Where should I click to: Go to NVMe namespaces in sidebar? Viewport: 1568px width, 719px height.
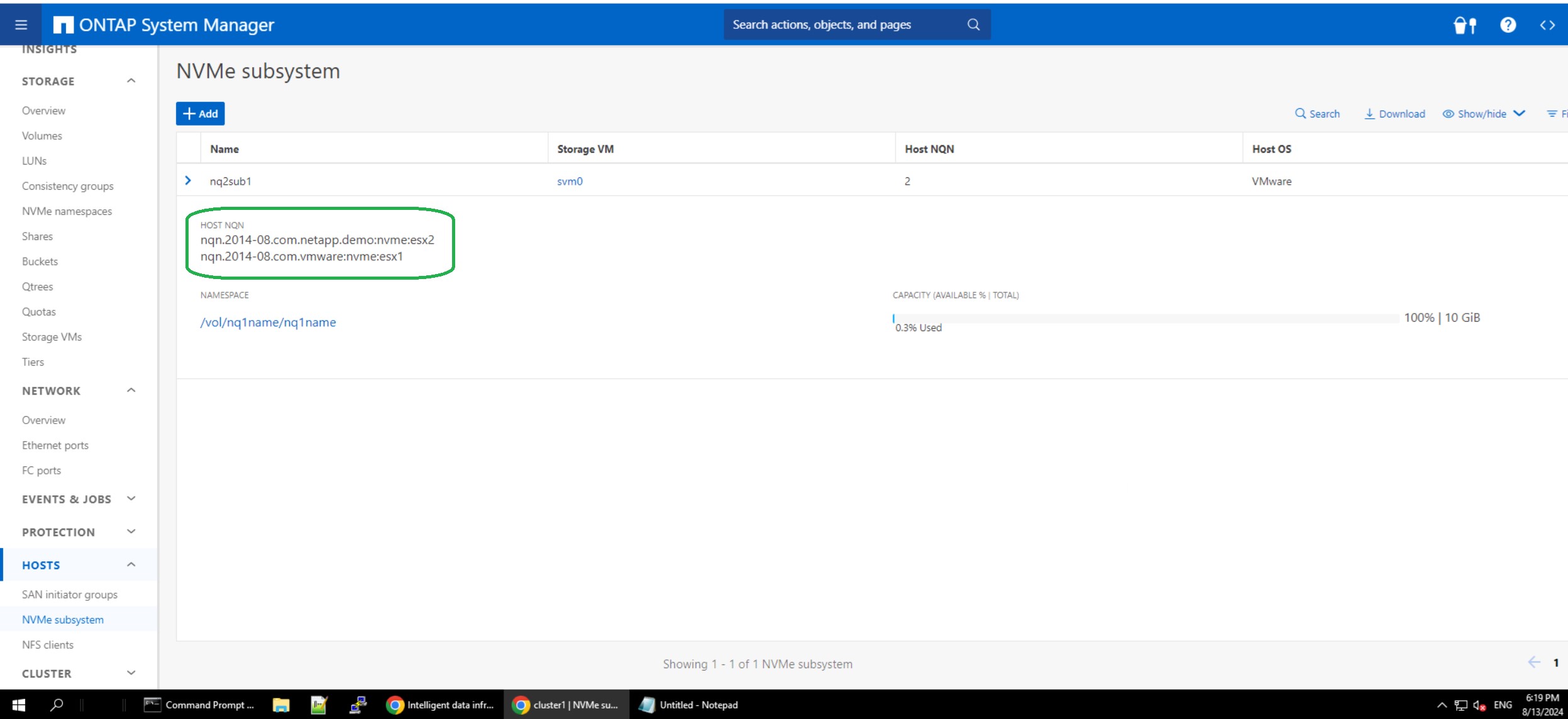tap(67, 211)
